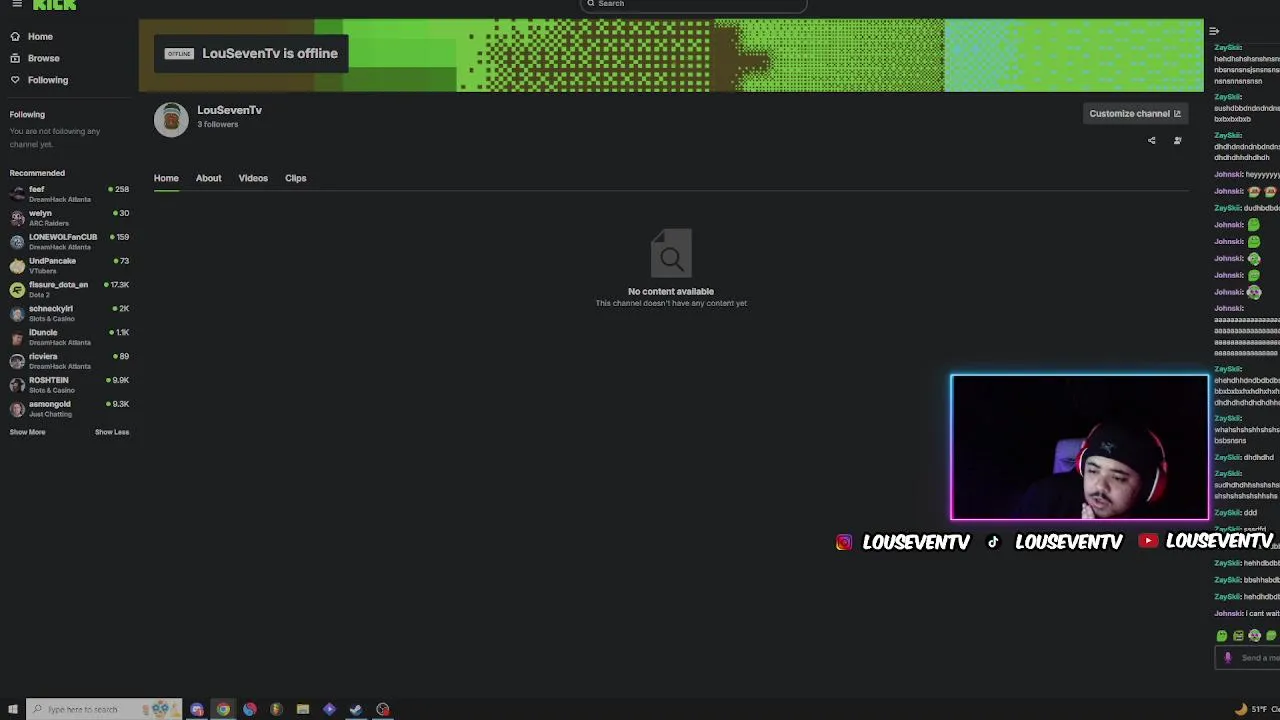Screen dimensions: 1280x720
Task: Click the first green emote below chat
Action: tap(1221, 636)
